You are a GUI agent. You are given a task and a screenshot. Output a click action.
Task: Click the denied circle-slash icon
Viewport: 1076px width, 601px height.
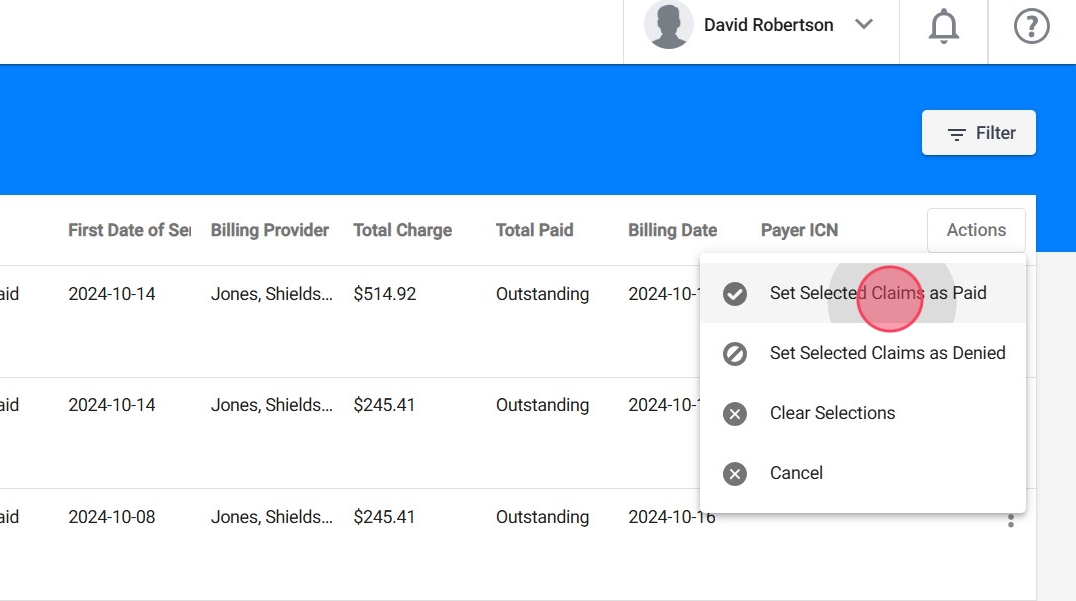pyautogui.click(x=735, y=354)
